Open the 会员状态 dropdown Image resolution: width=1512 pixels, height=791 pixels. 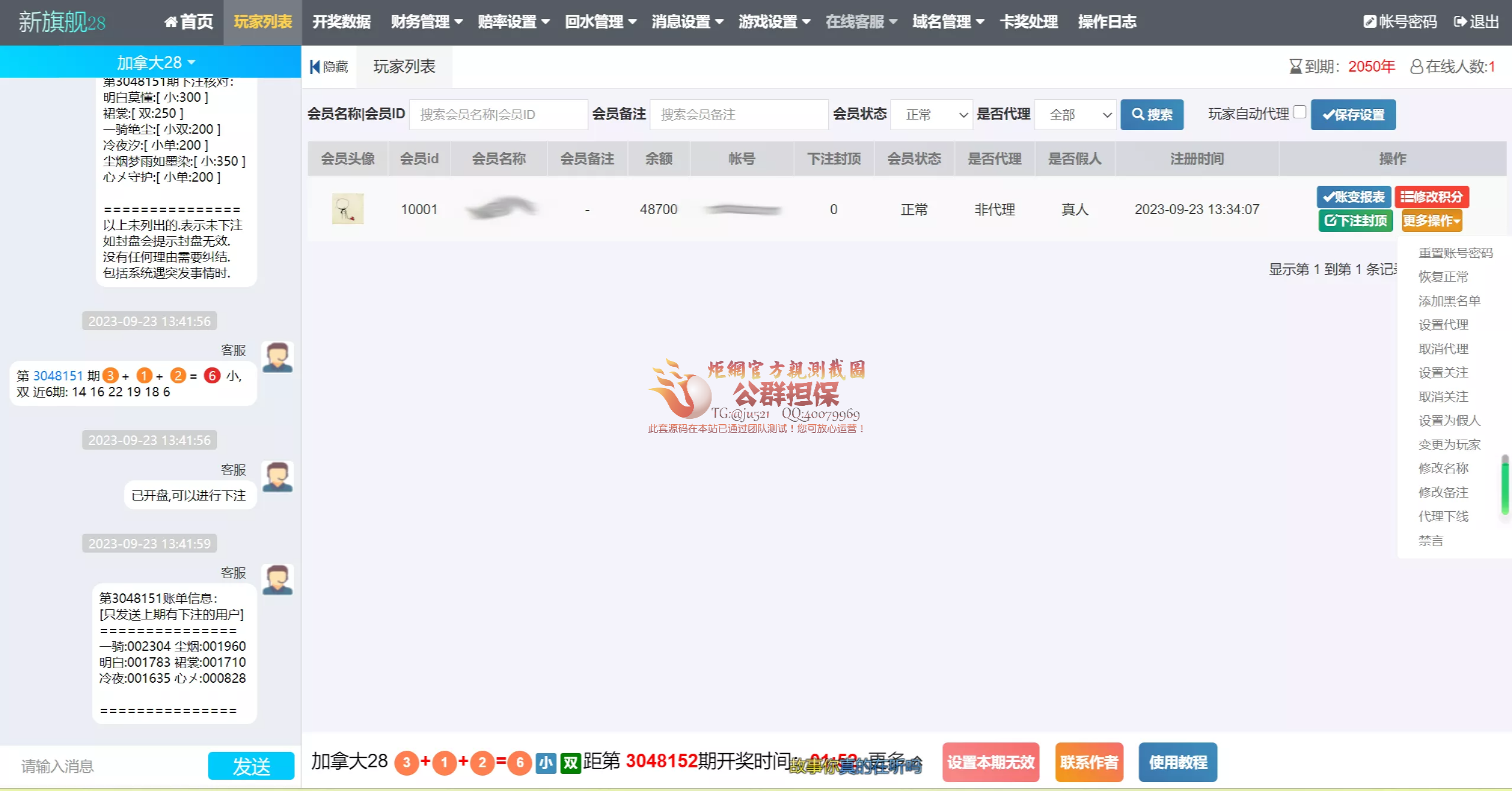pos(931,115)
